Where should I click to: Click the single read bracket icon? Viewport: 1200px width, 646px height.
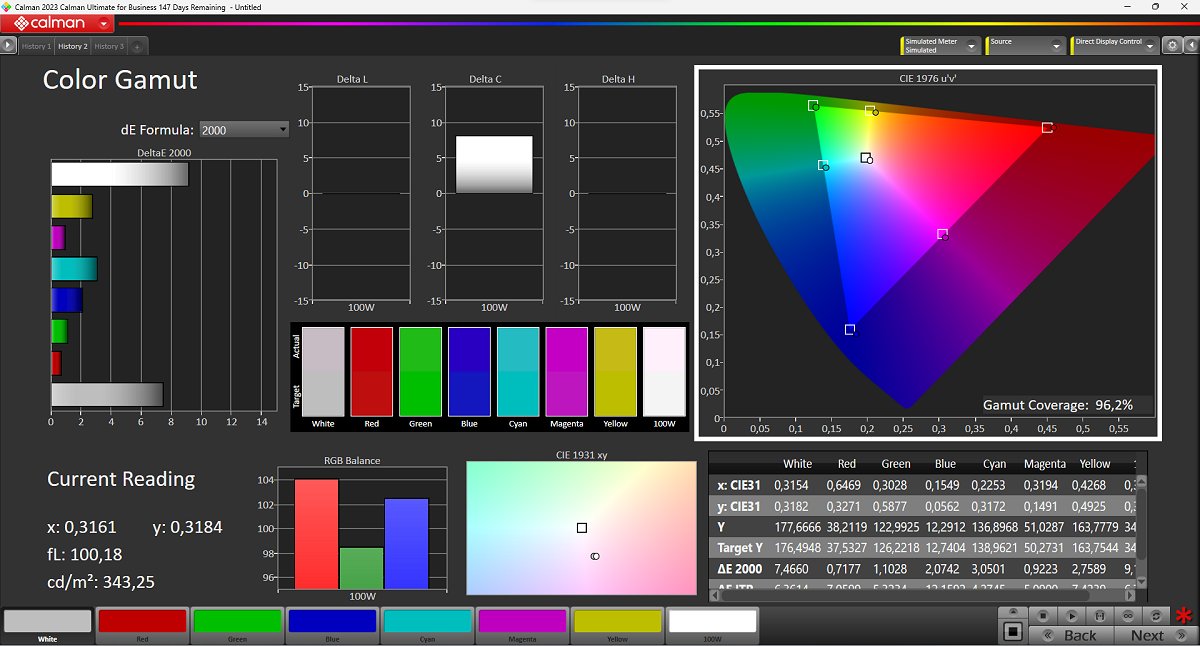(x=1100, y=616)
